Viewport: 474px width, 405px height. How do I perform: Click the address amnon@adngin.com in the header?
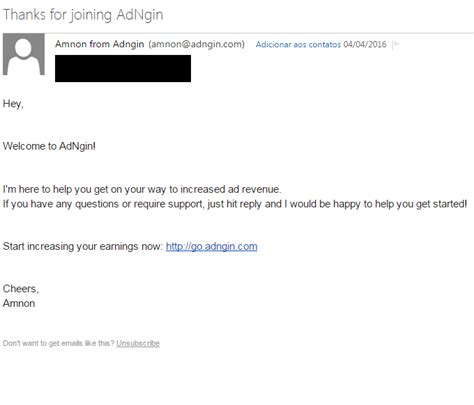197,44
